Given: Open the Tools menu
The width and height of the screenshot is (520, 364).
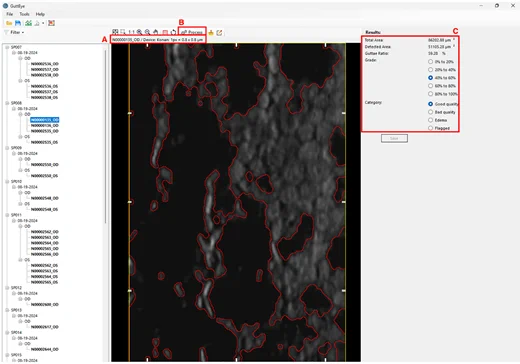Looking at the screenshot, I should [x=24, y=14].
